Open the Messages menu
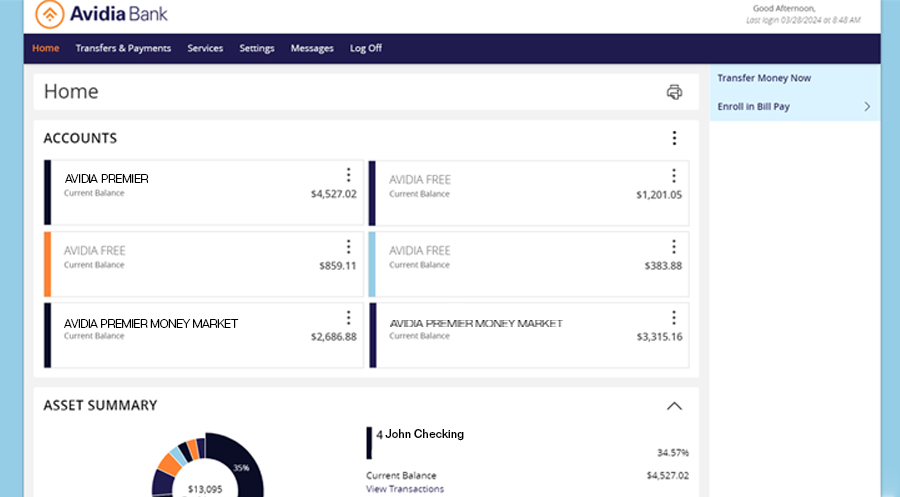The width and height of the screenshot is (900, 497). tap(312, 48)
